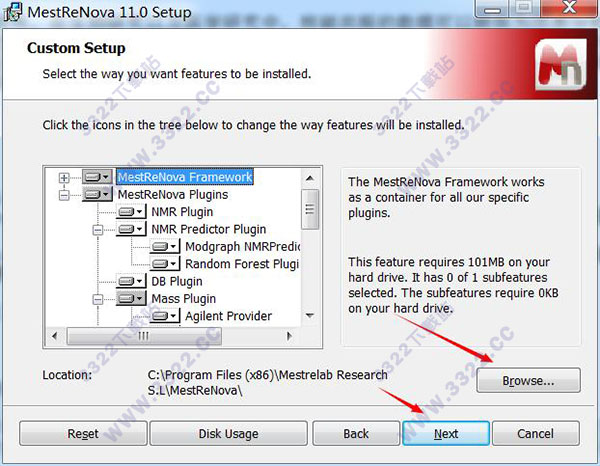Open install option dropdown for NMR Predictor Plugin

(x=131, y=229)
